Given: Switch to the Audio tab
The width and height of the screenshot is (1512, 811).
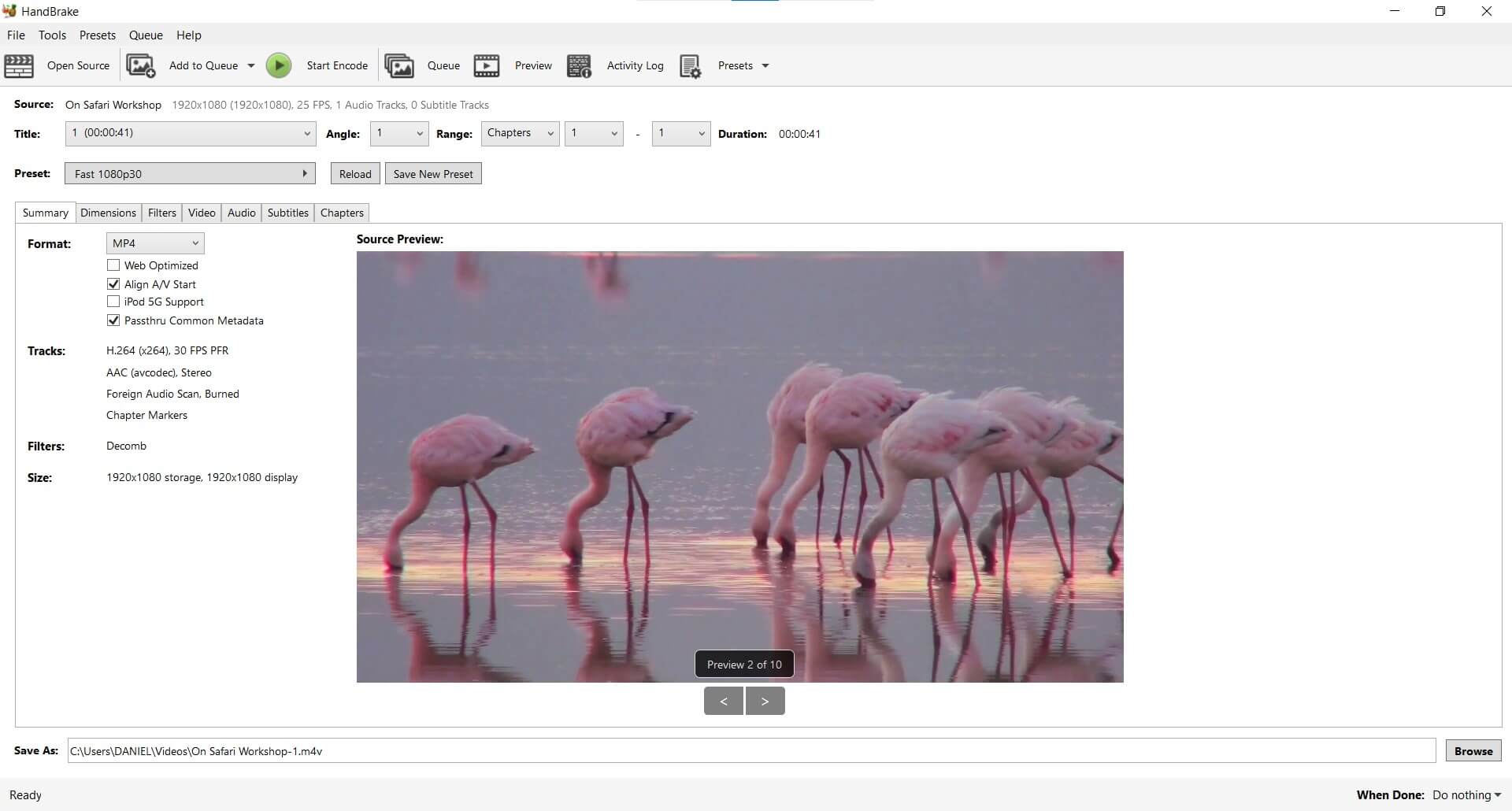Looking at the screenshot, I should pyautogui.click(x=242, y=213).
